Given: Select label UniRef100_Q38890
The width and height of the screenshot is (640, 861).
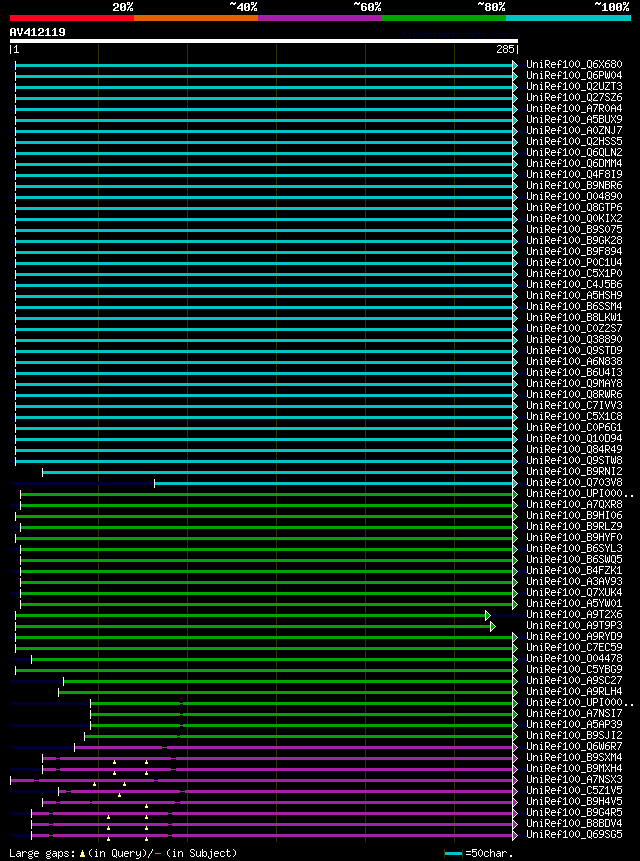Looking at the screenshot, I should [x=574, y=339].
